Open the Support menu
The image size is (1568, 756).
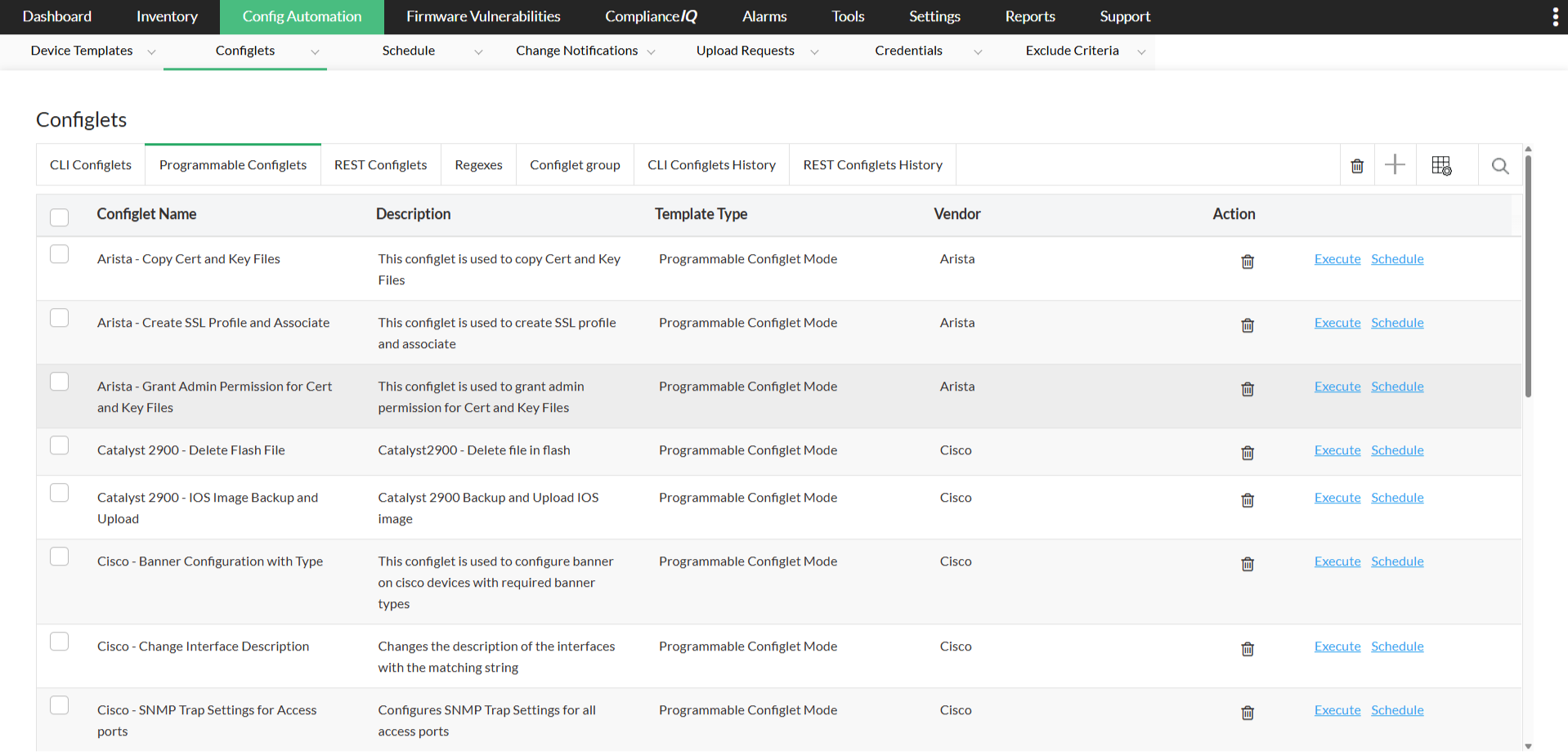click(1125, 16)
